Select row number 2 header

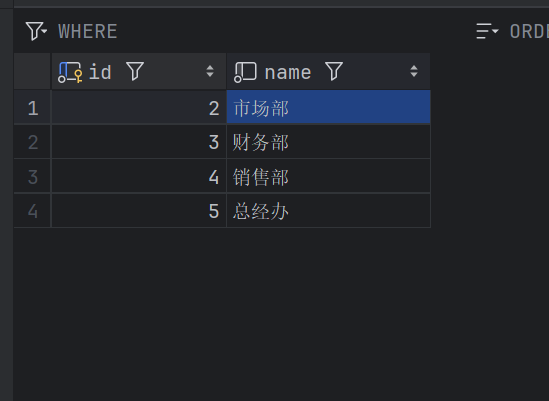click(33, 142)
